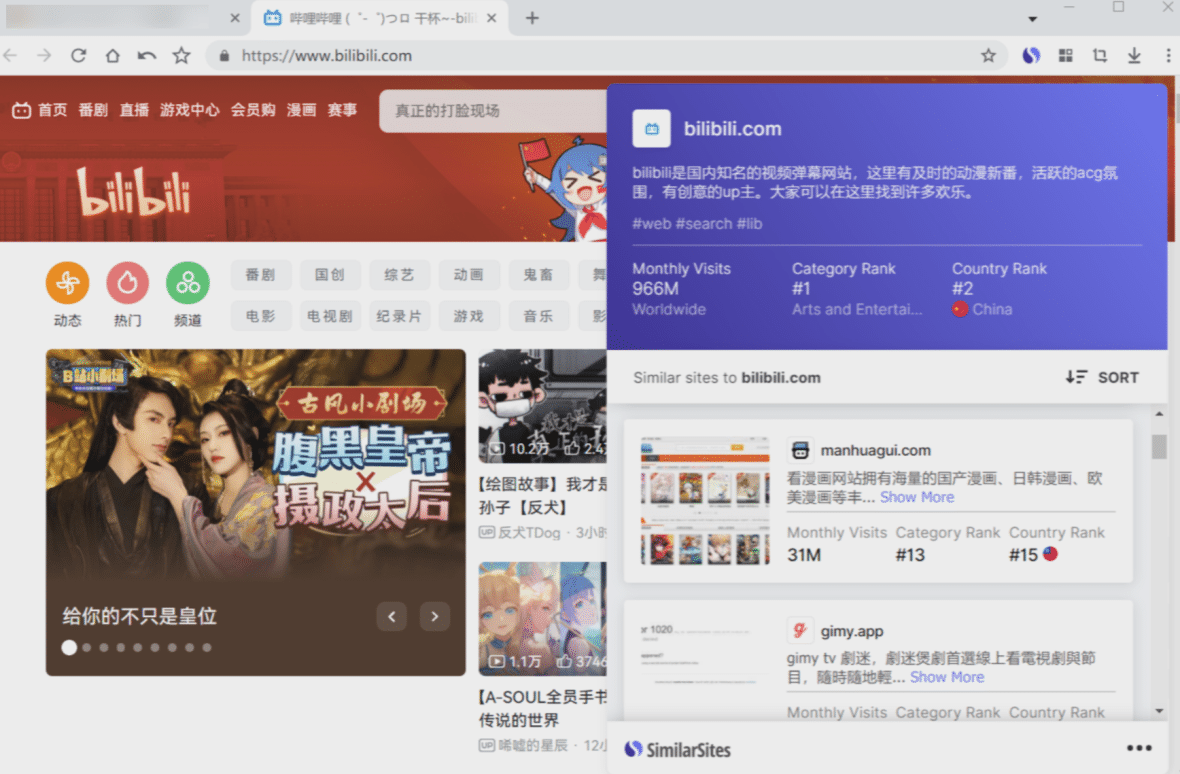The image size is (1180, 774).
Task: Open 游戏中心 in top navigation
Action: pyautogui.click(x=190, y=111)
